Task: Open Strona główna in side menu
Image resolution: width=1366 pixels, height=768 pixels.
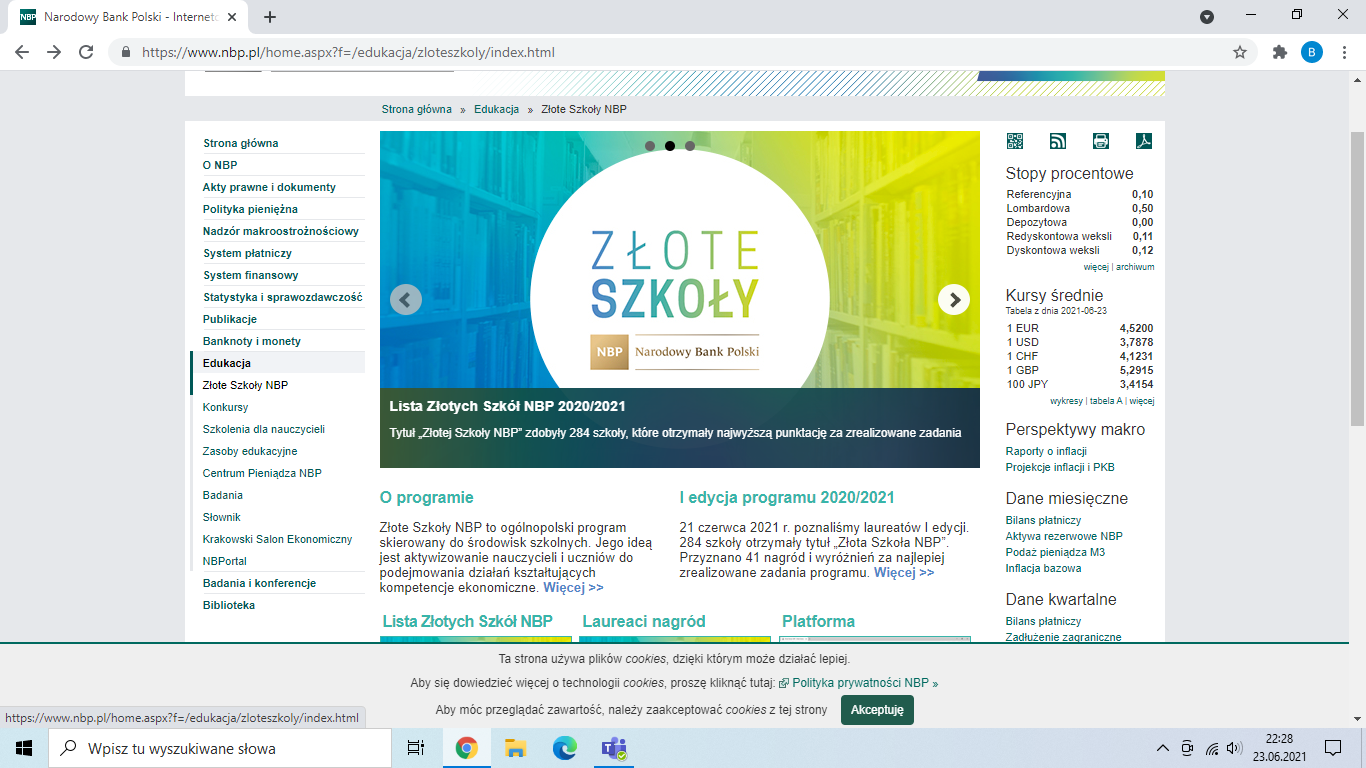Action: pyautogui.click(x=241, y=143)
